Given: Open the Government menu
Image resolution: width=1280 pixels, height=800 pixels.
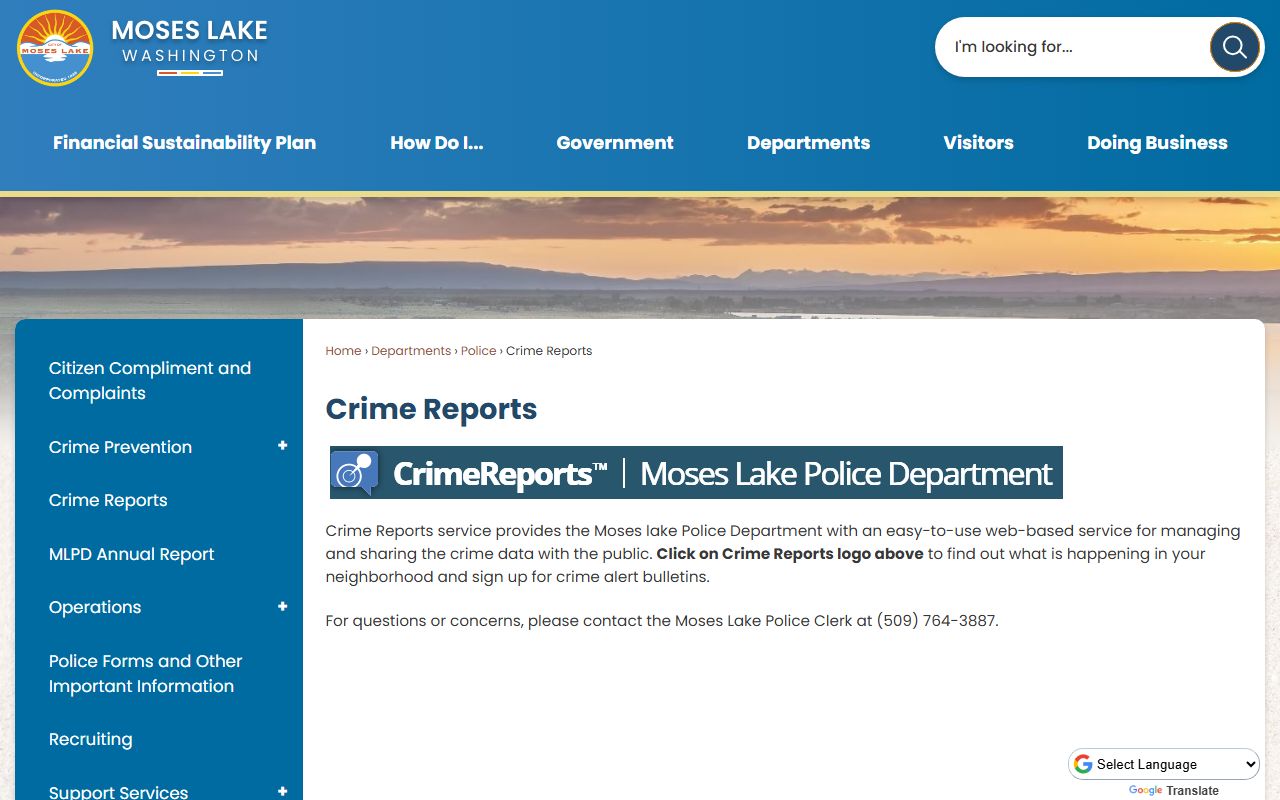Looking at the screenshot, I should tap(615, 143).
